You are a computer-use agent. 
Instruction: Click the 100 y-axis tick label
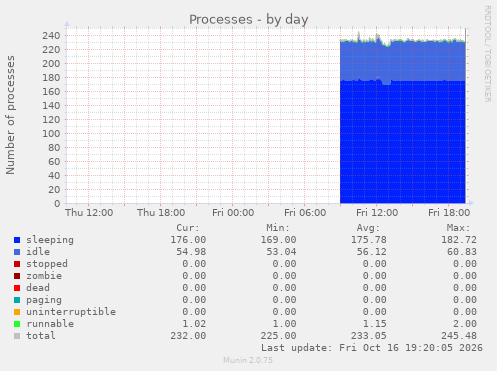(x=51, y=134)
